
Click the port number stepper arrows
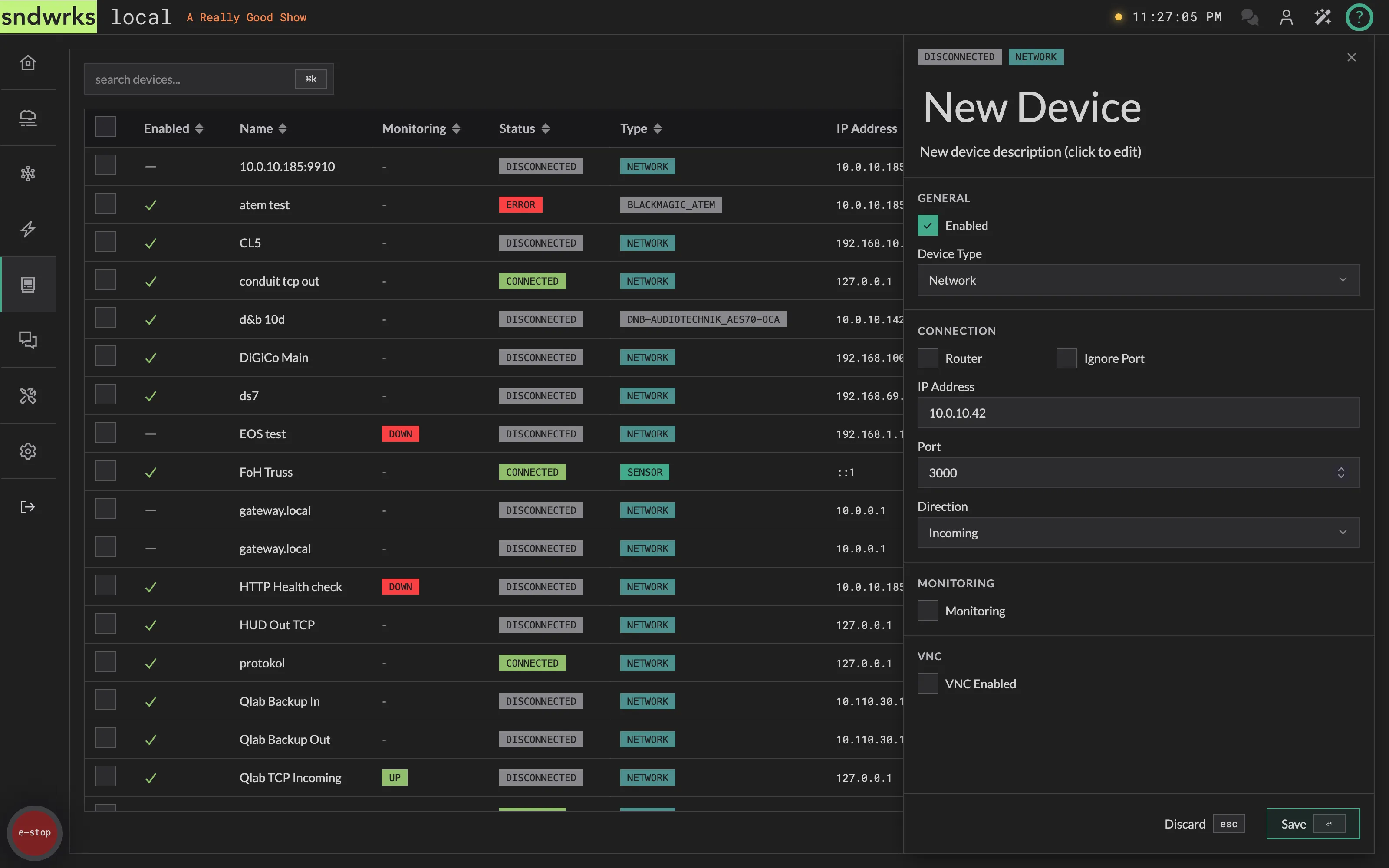[1341, 473]
